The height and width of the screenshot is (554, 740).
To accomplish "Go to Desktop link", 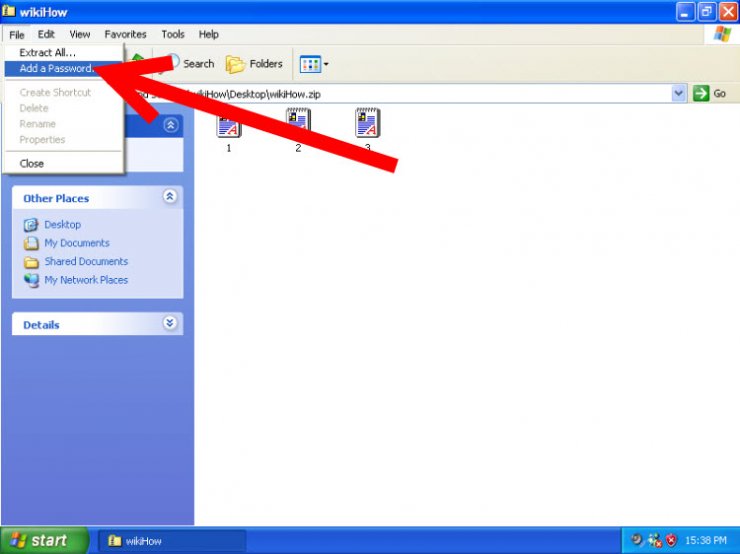I will pos(63,225).
